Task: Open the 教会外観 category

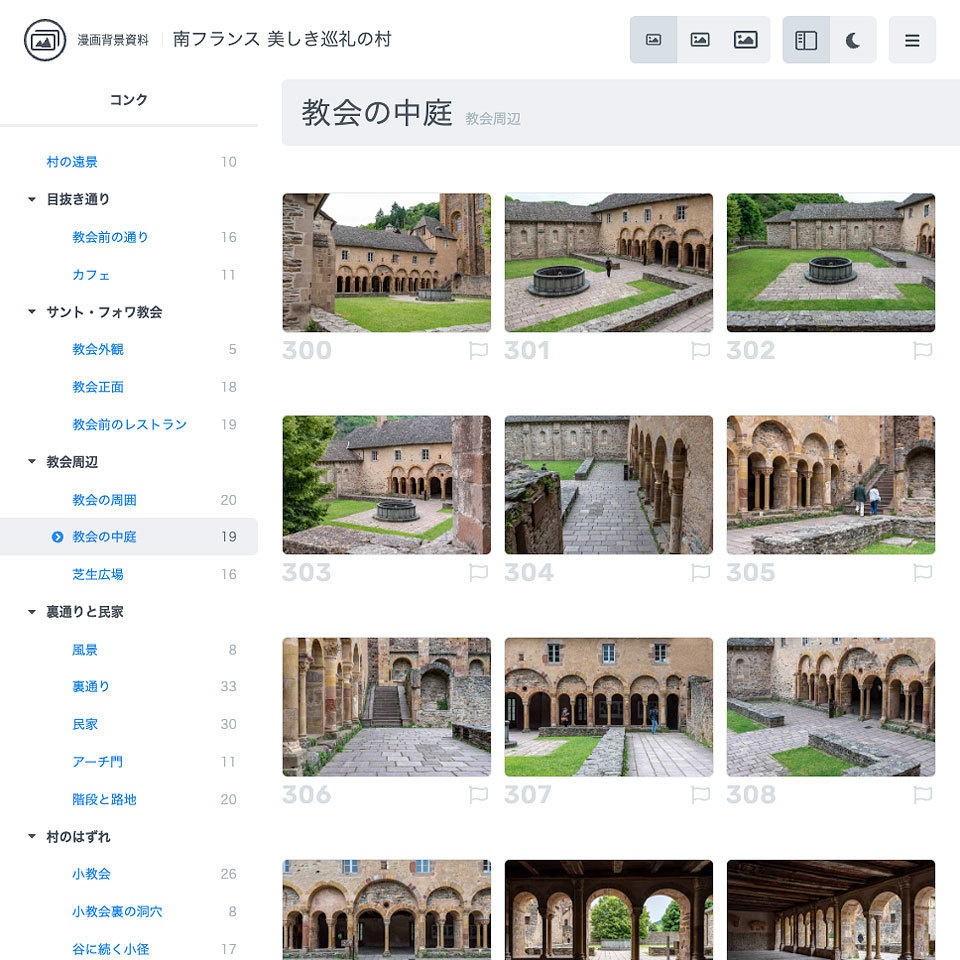Action: click(x=98, y=349)
